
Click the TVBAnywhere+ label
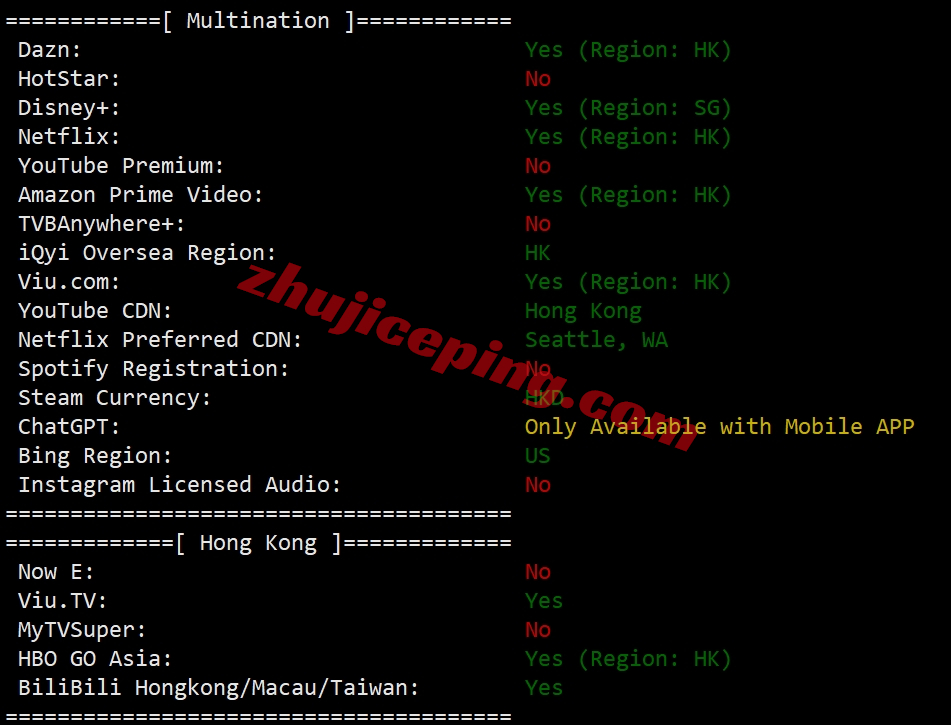click(x=101, y=224)
